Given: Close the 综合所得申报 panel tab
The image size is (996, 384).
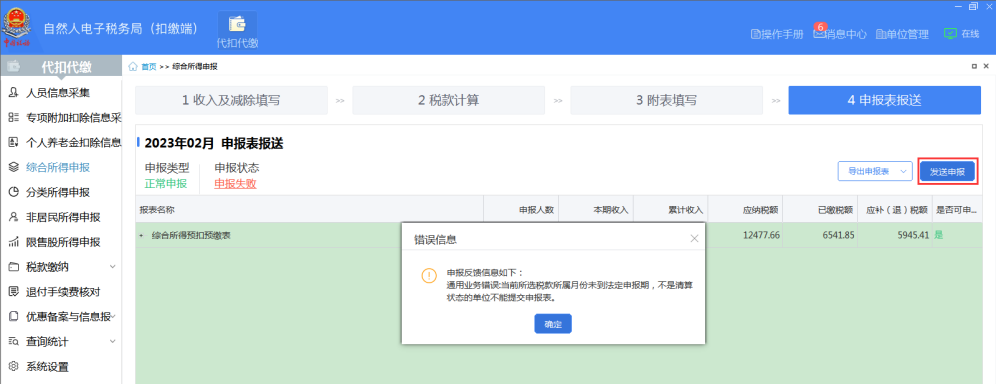Looking at the screenshot, I should (986, 66).
